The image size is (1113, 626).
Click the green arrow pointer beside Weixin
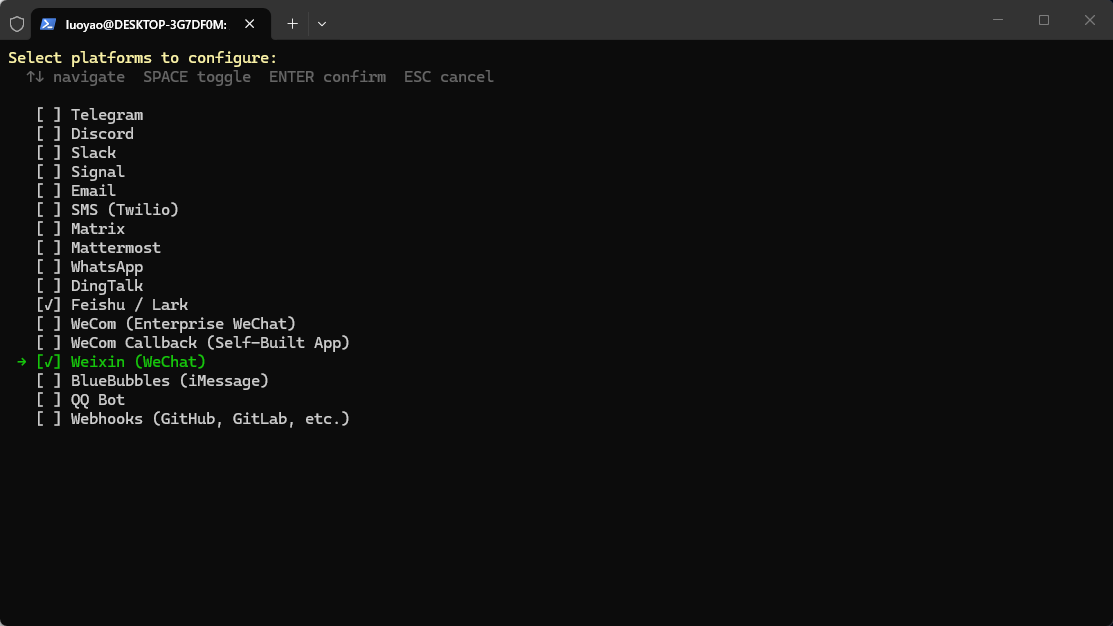click(x=21, y=362)
